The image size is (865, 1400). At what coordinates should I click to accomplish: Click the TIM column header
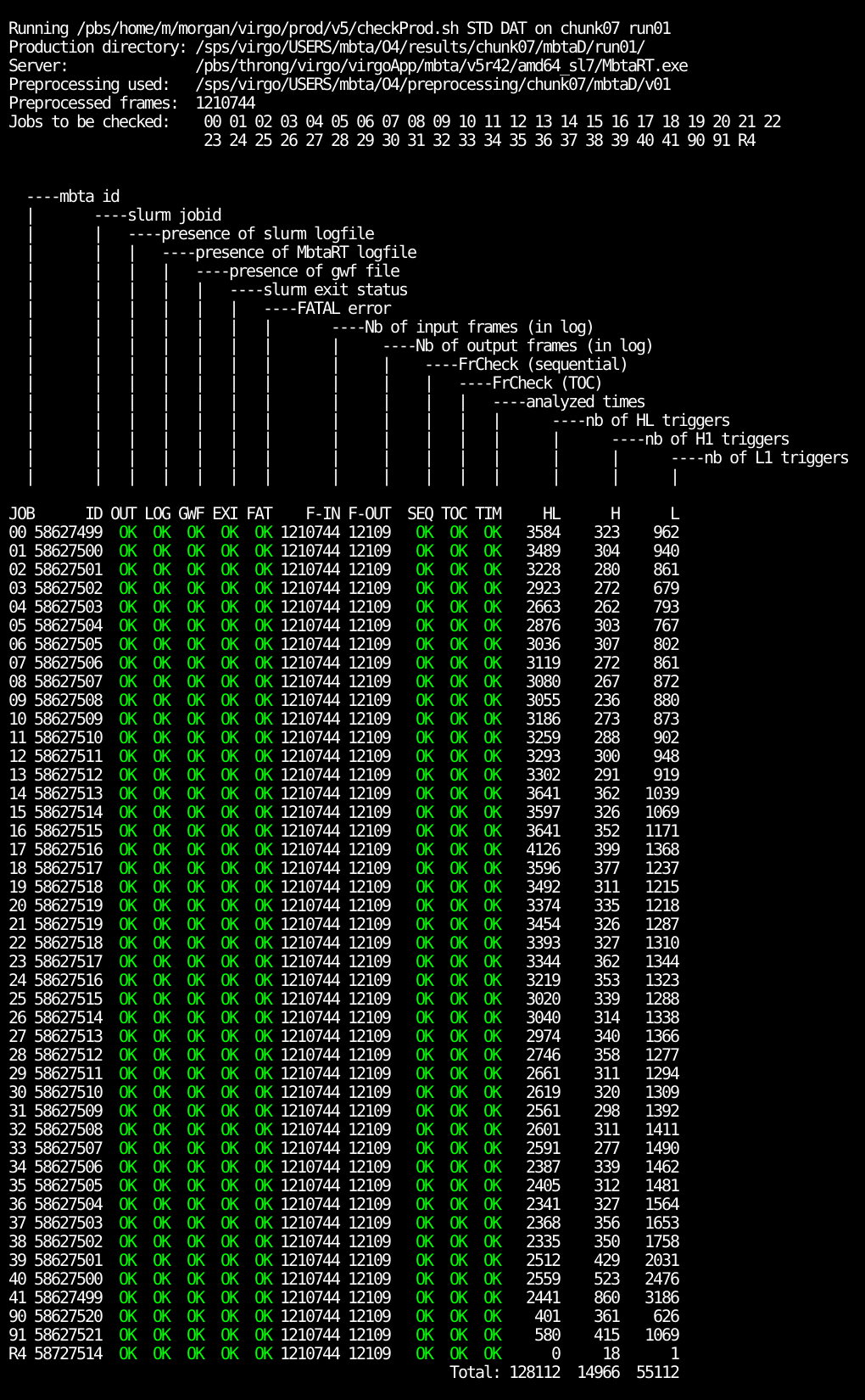pos(488,513)
